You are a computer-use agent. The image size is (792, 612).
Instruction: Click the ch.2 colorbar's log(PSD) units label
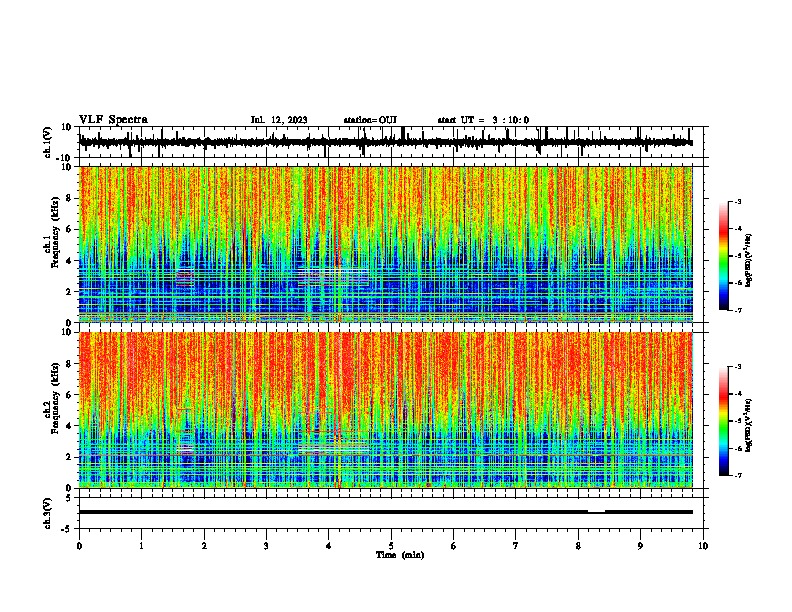(x=749, y=425)
